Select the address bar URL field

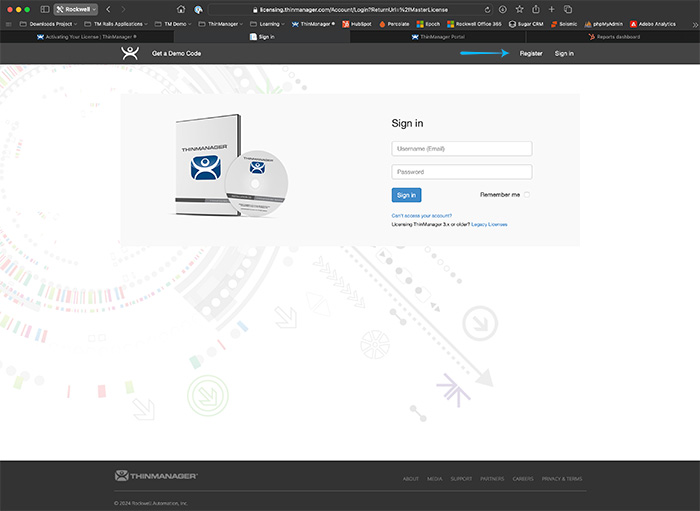pyautogui.click(x=349, y=10)
